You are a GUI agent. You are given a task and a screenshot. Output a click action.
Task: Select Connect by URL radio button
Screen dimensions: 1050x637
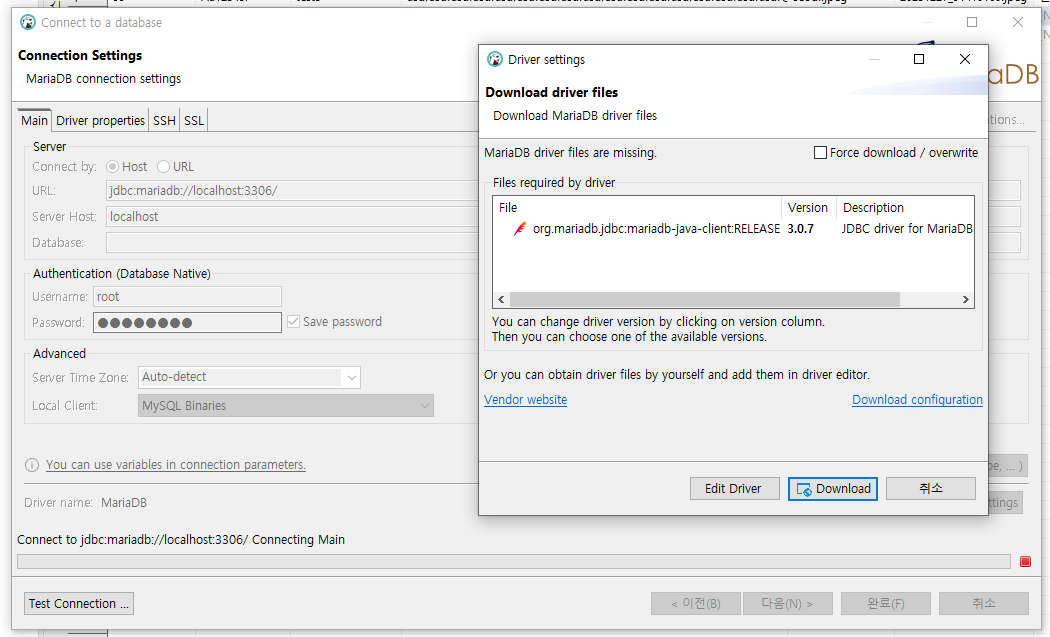point(163,167)
